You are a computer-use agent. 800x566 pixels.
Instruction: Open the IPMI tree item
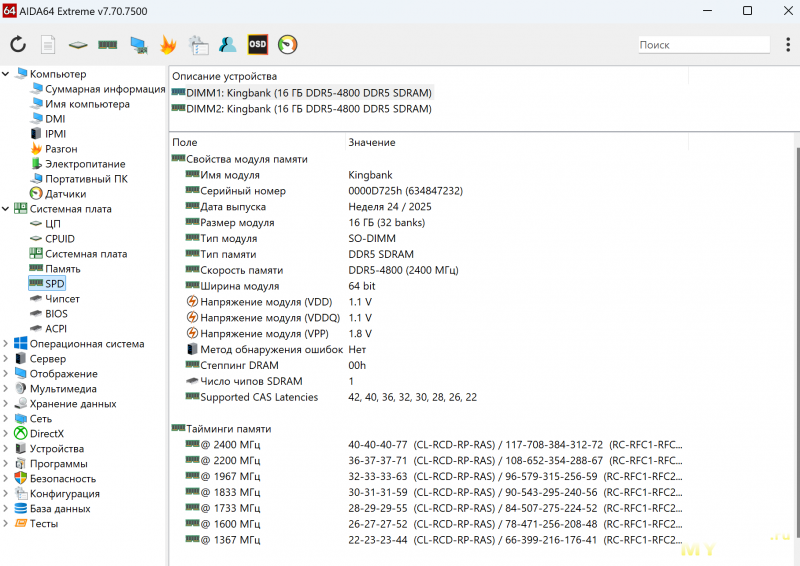pyautogui.click(x=56, y=134)
